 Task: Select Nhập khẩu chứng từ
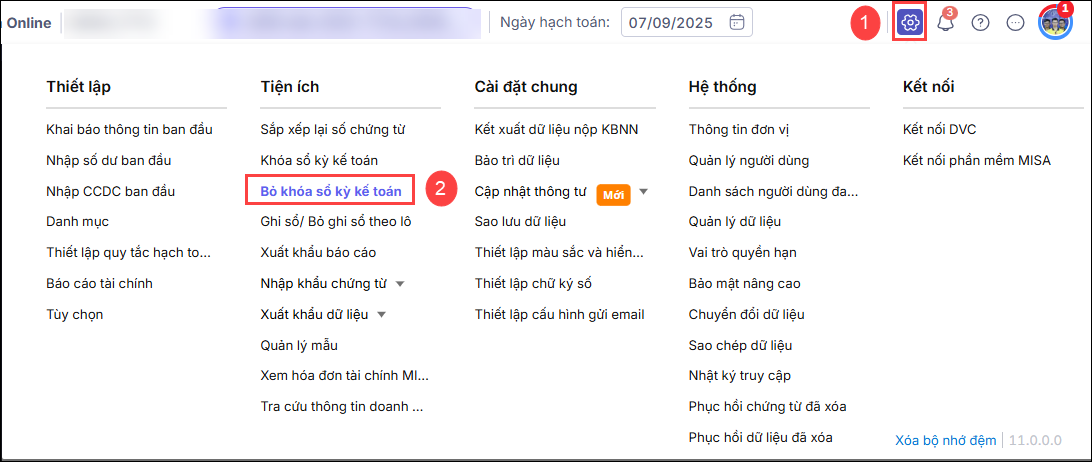323,284
